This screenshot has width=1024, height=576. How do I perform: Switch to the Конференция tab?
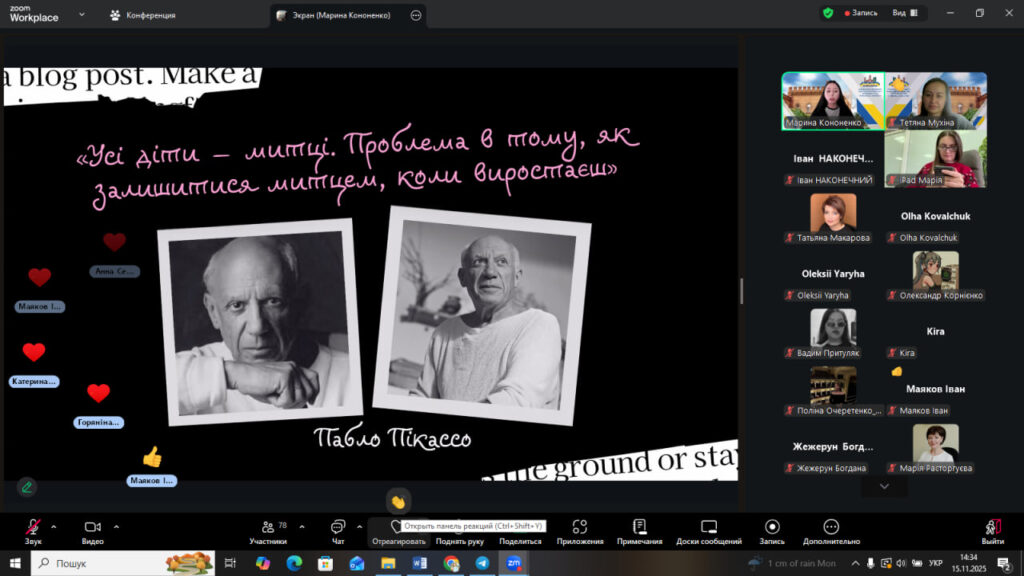[143, 15]
